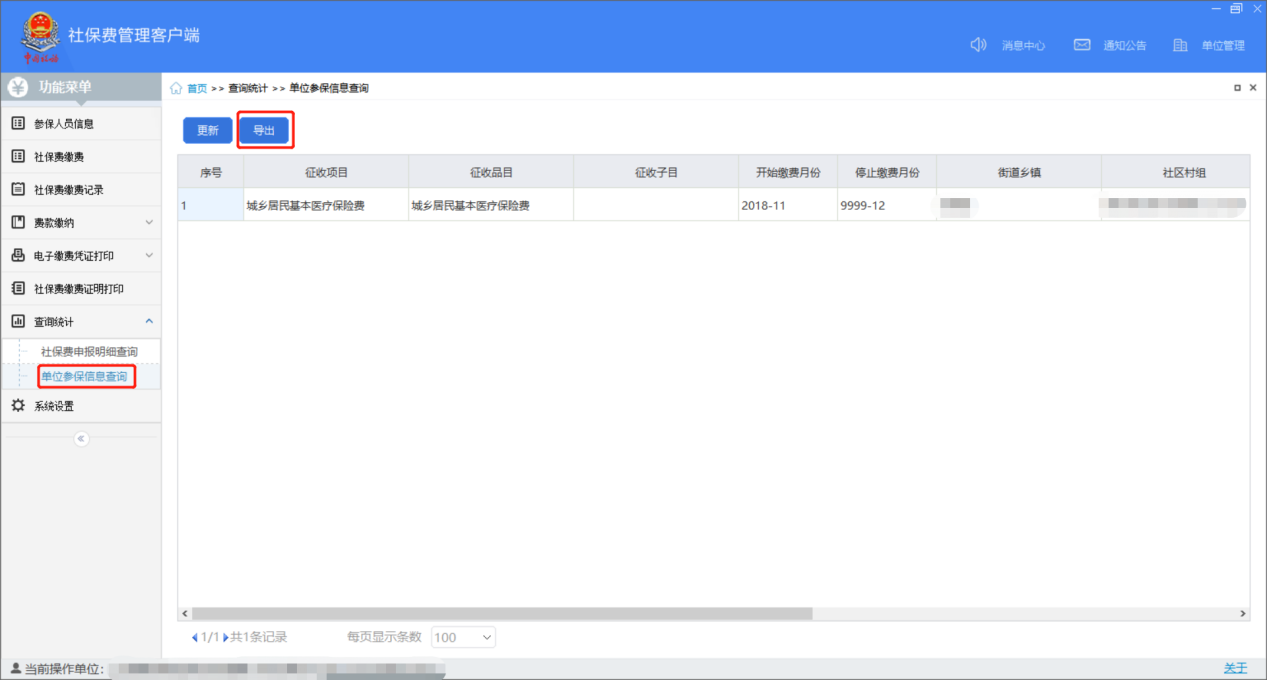The height and width of the screenshot is (680, 1267).
Task: Click the home icon in the breadcrumb
Action: tap(176, 88)
